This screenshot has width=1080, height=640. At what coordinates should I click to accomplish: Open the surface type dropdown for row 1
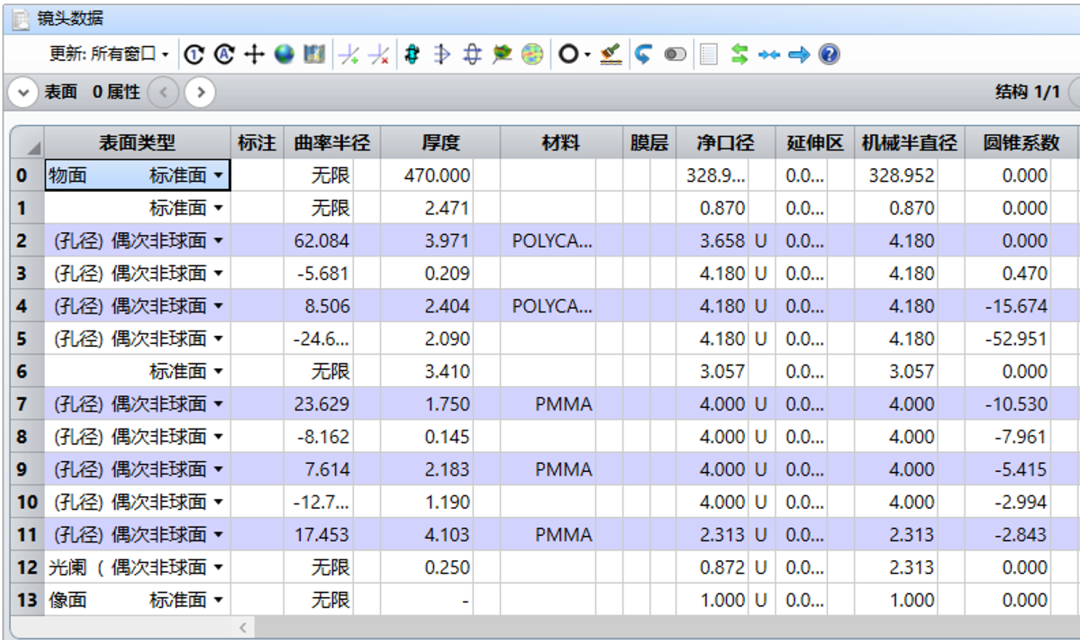[218, 208]
